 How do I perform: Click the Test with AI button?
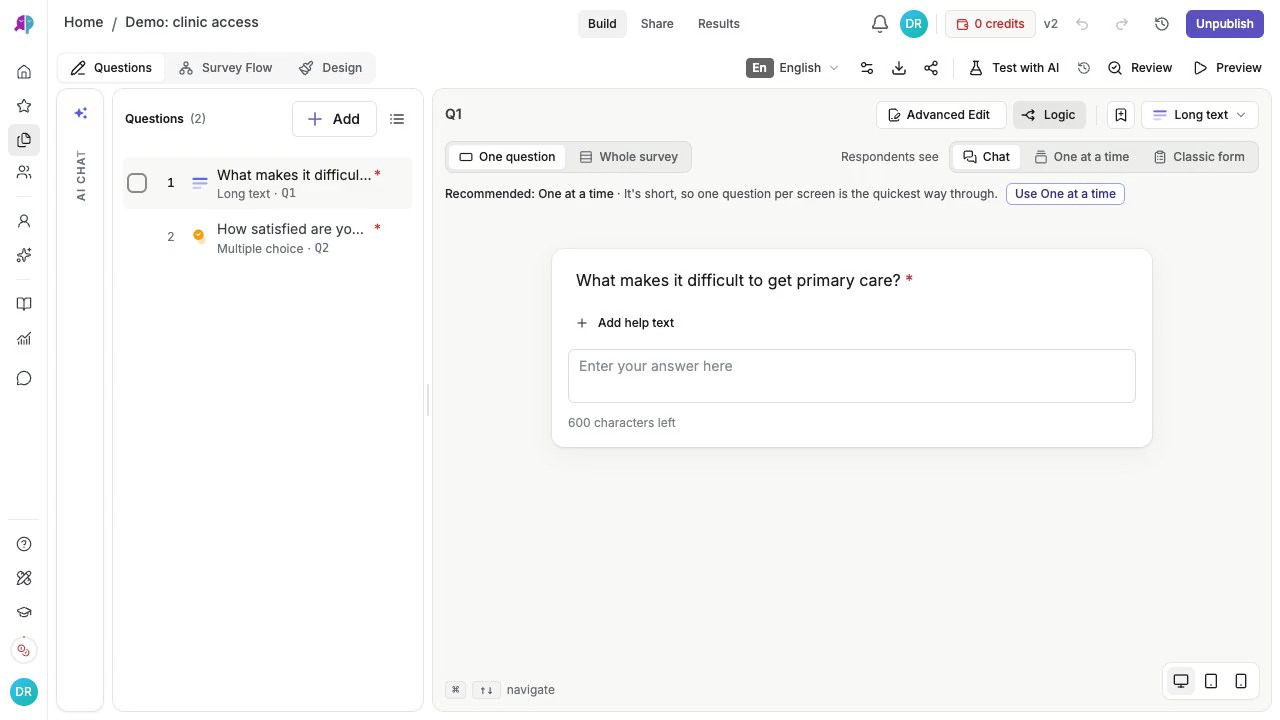click(1014, 68)
